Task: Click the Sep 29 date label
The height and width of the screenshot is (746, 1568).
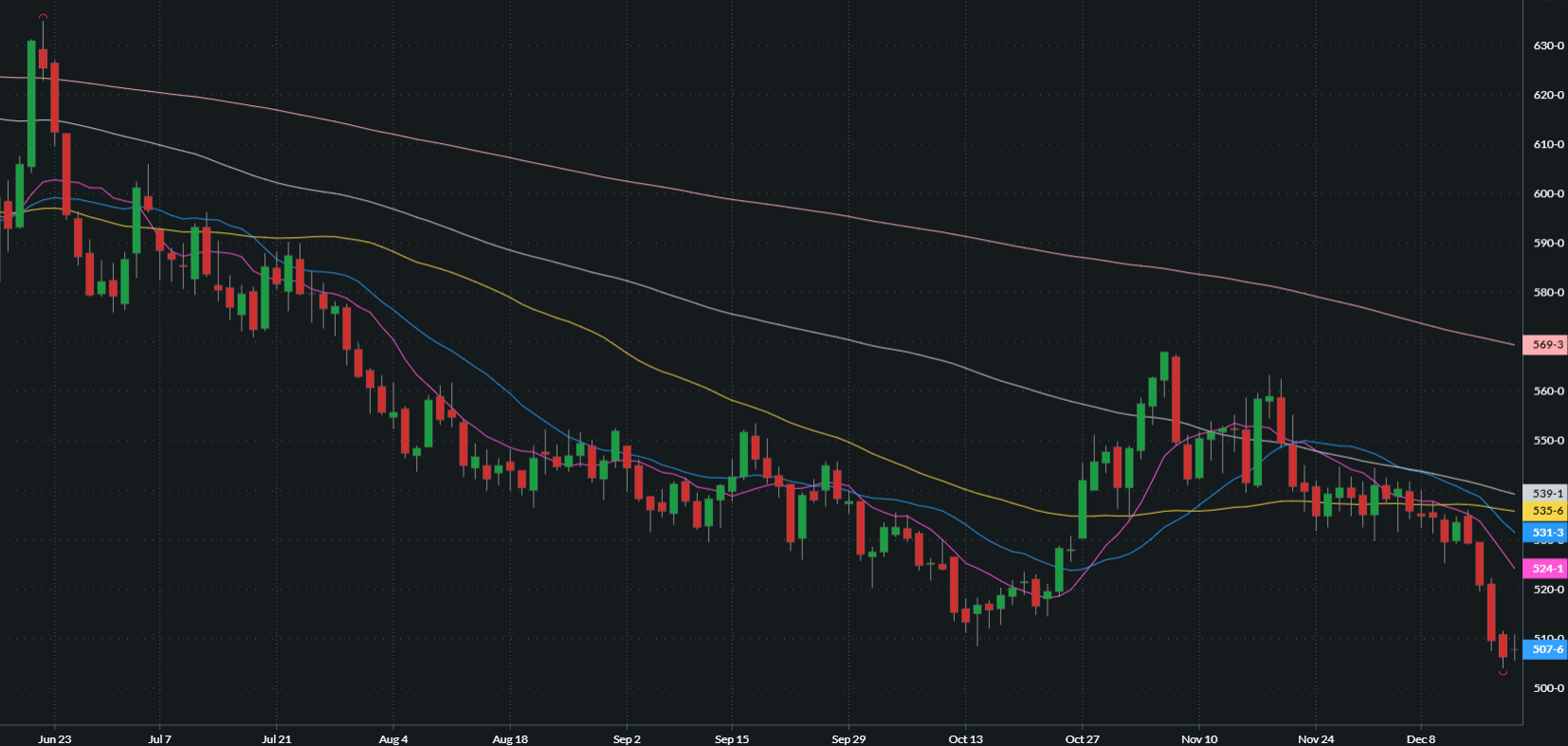Action: pyautogui.click(x=848, y=739)
